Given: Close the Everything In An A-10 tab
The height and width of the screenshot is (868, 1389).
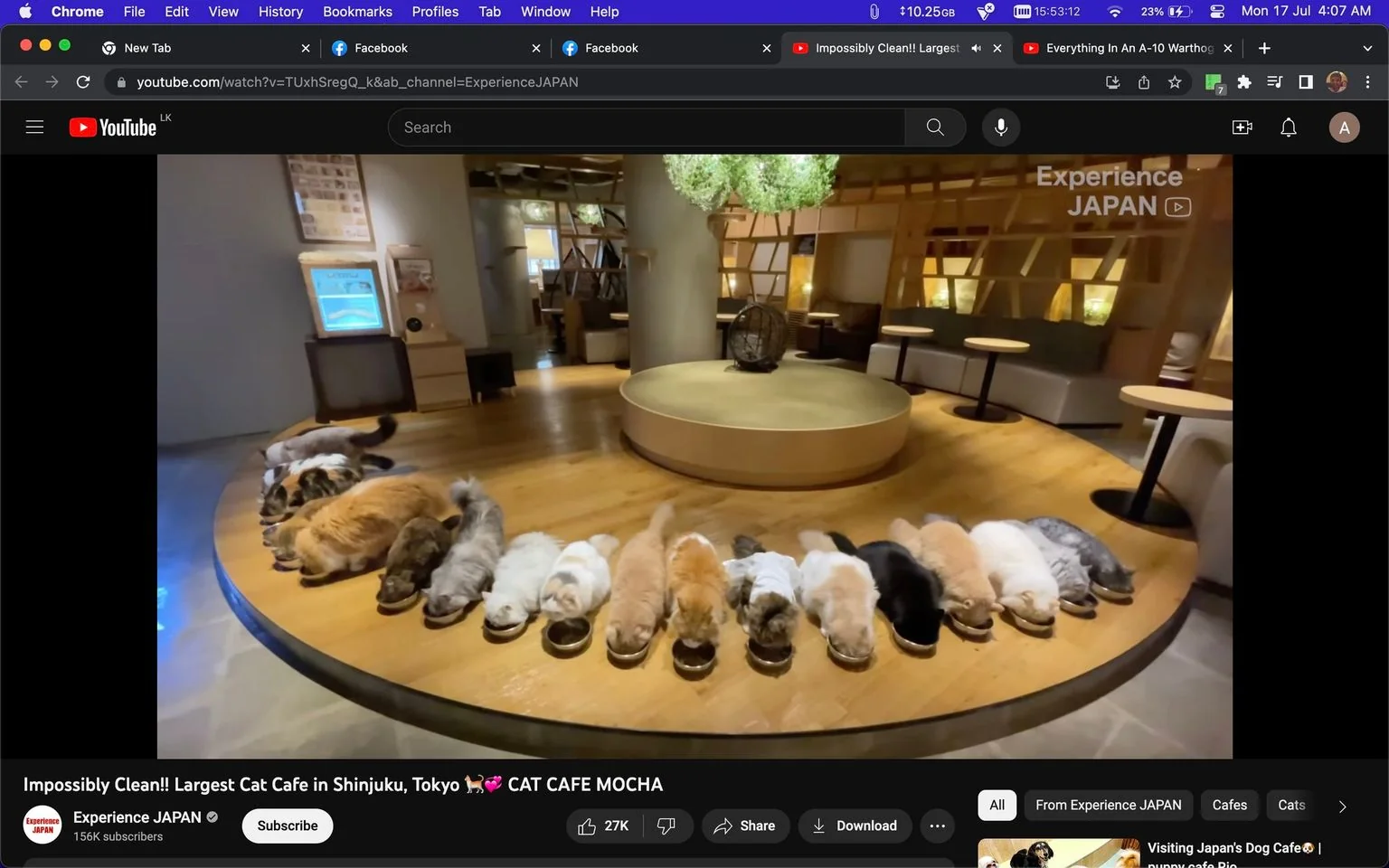Looking at the screenshot, I should tap(1227, 48).
